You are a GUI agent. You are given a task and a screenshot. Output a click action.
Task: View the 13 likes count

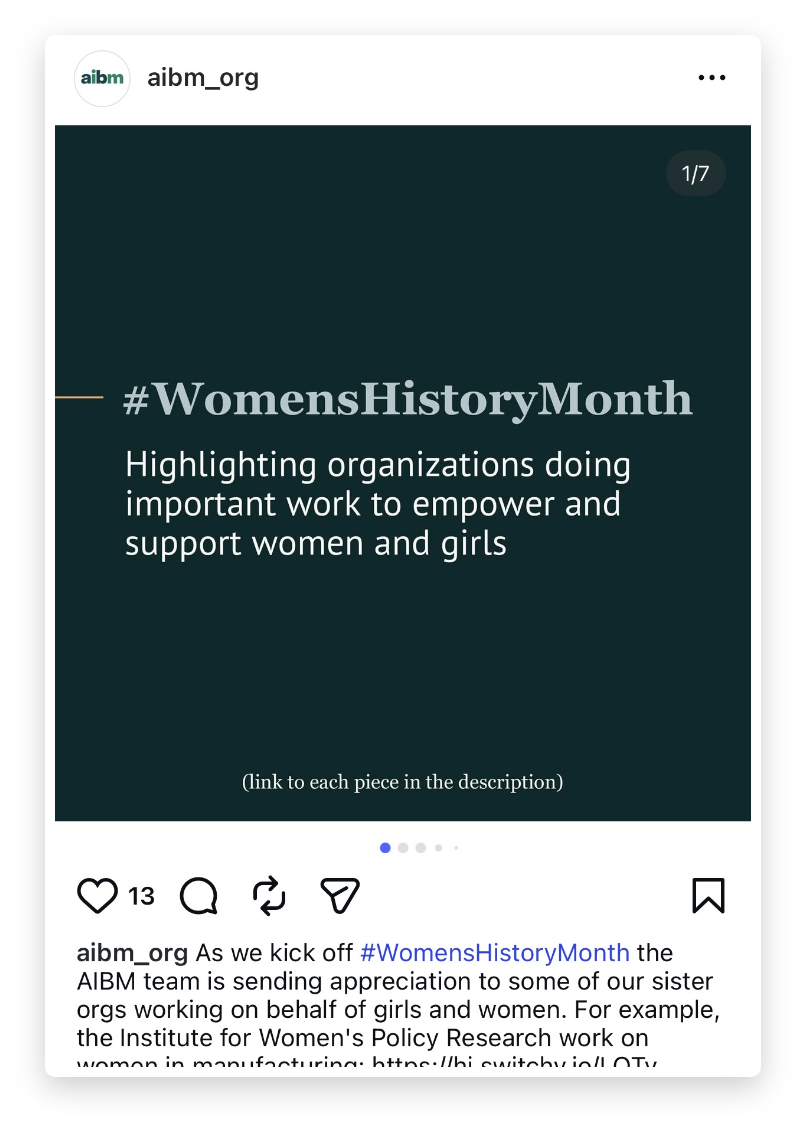coord(142,896)
